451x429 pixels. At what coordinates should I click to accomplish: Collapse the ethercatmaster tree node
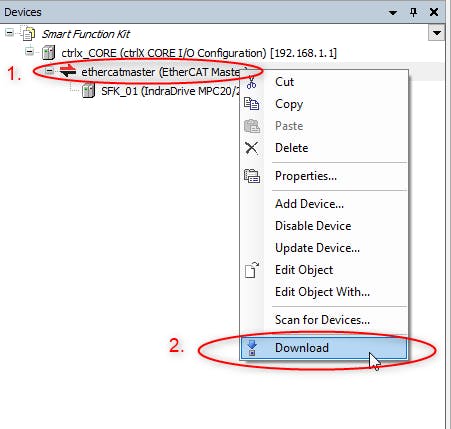pos(49,71)
